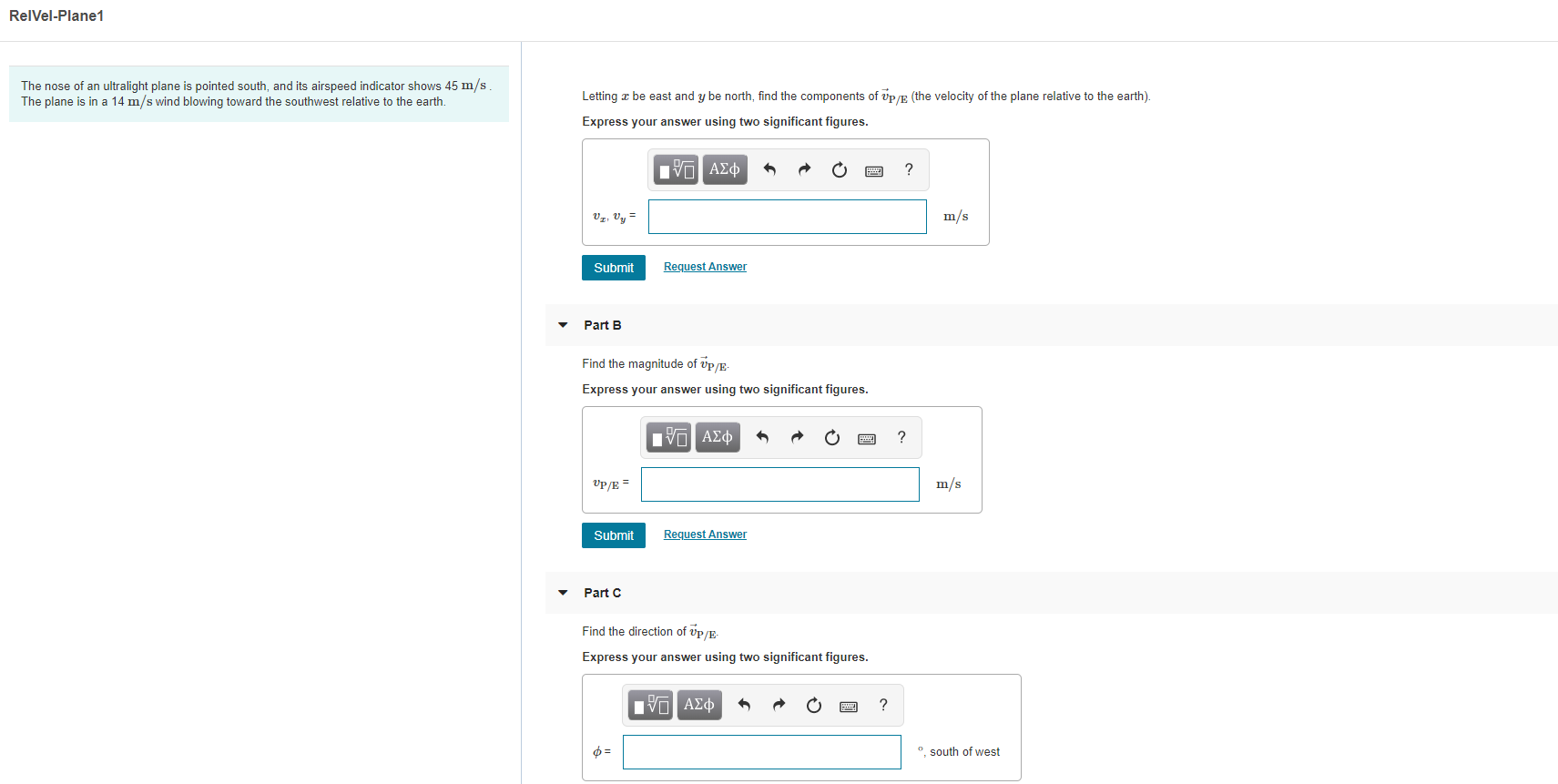
Task: Request Answer for the components question
Action: click(x=705, y=267)
